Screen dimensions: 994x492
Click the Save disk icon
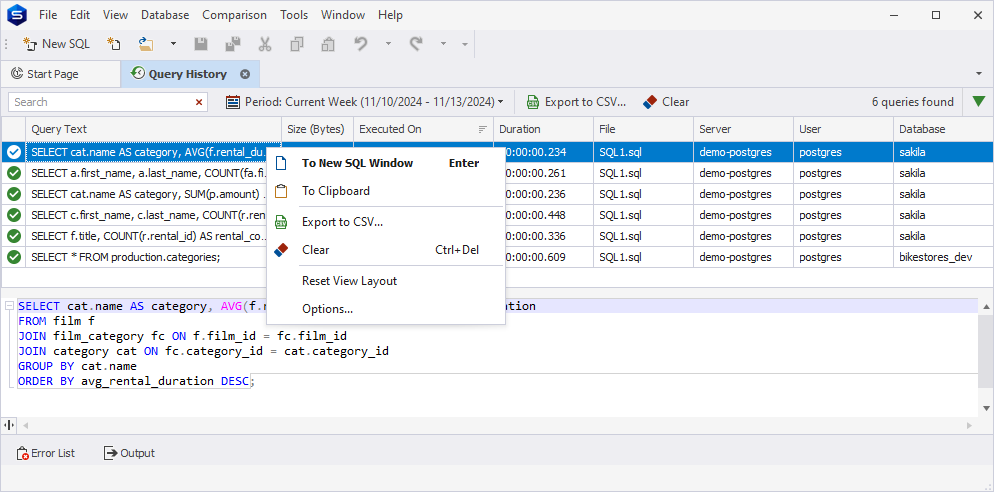201,44
